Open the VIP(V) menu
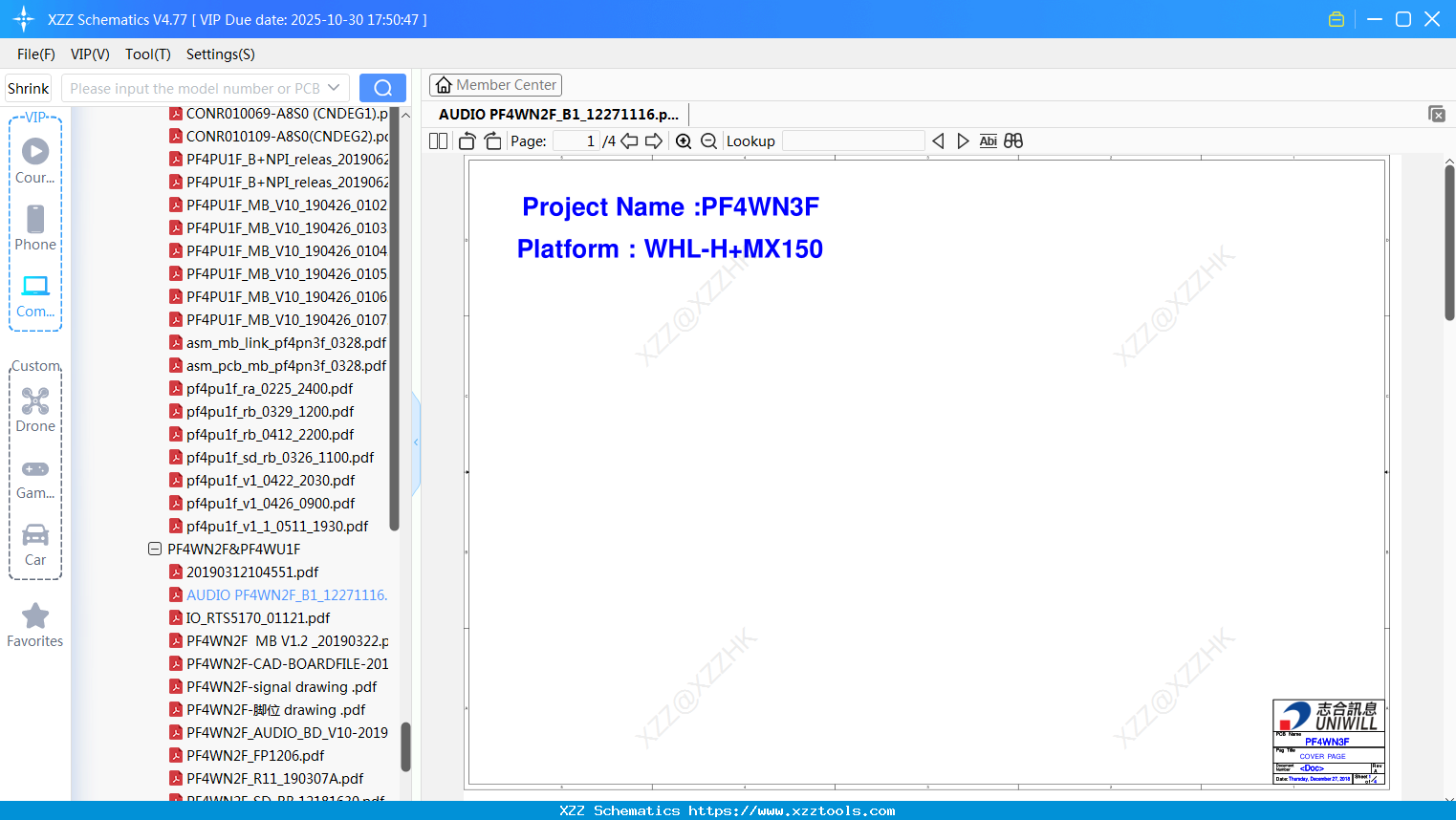Viewport: 1456px width, 820px height. click(90, 54)
